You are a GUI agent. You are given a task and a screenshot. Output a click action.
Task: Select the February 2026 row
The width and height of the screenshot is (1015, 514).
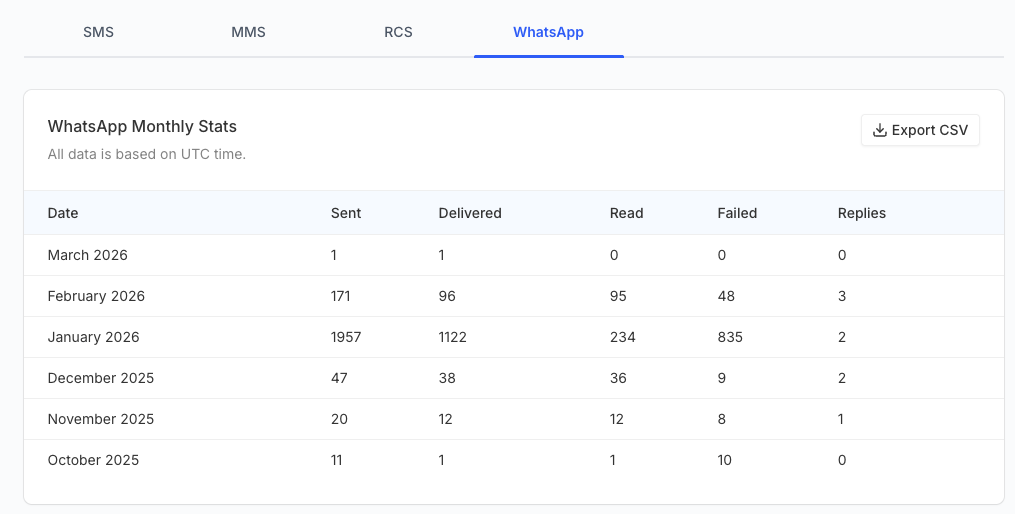514,296
